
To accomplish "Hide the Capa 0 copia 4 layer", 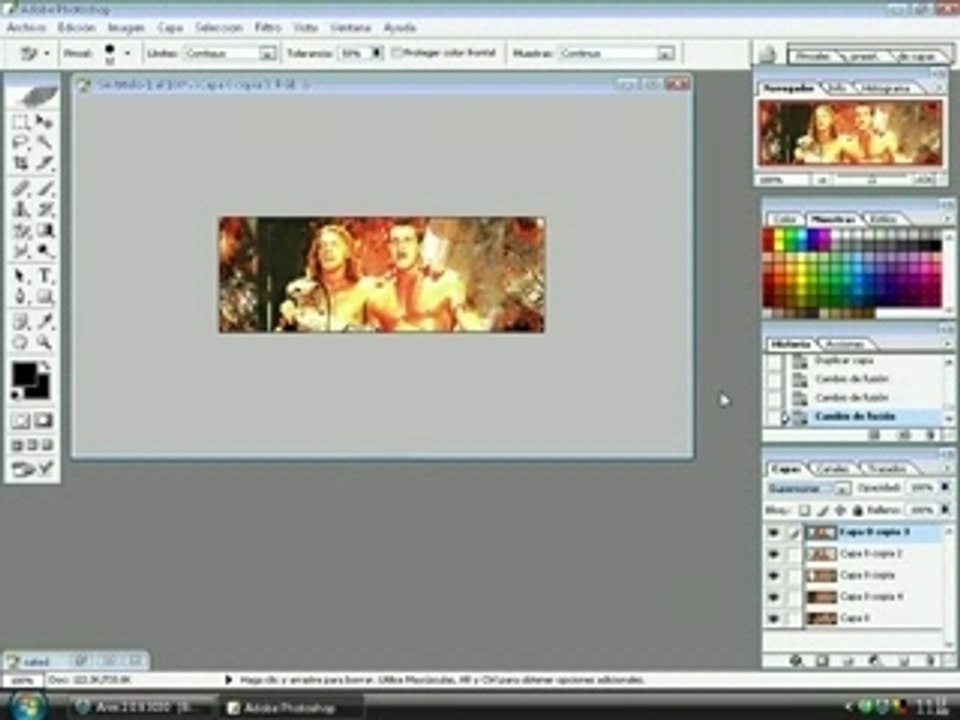I will (773, 597).
